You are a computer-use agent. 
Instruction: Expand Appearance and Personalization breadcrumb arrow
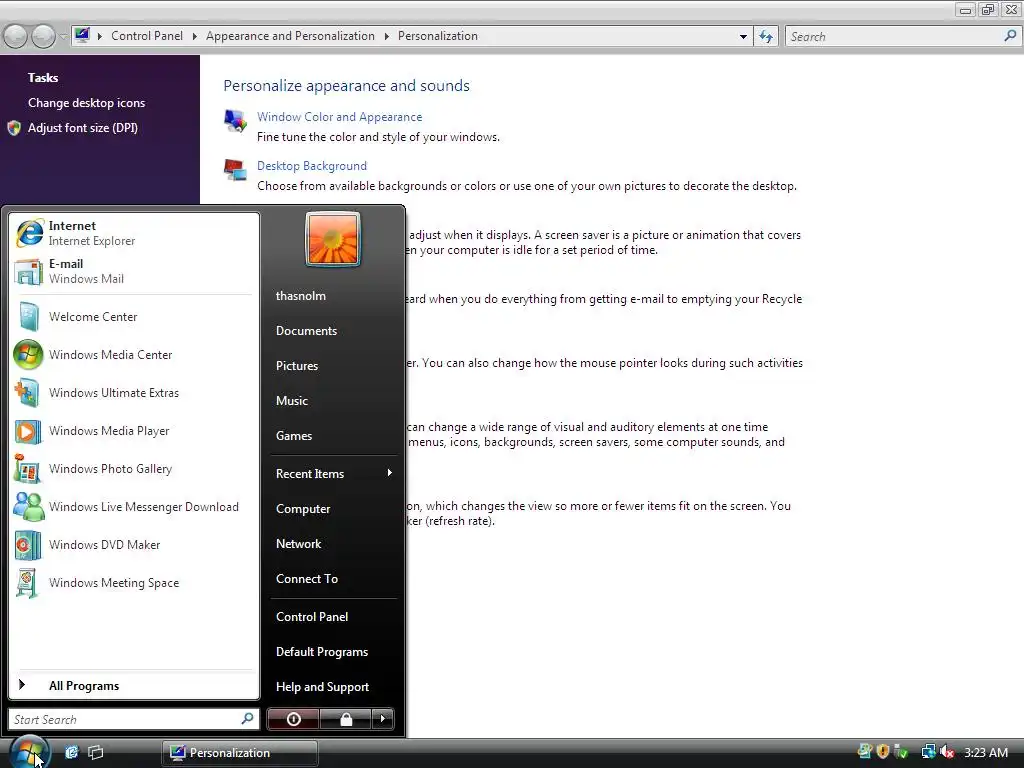coord(387,36)
